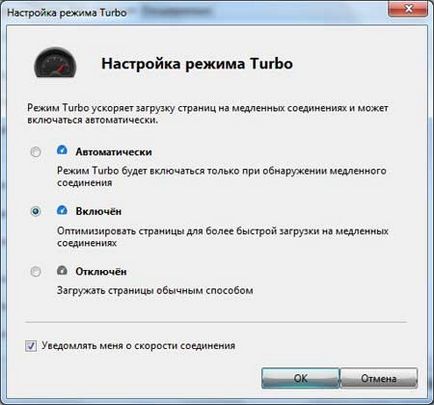Click the Отключён option label
434x405 pixels.
[101, 272]
